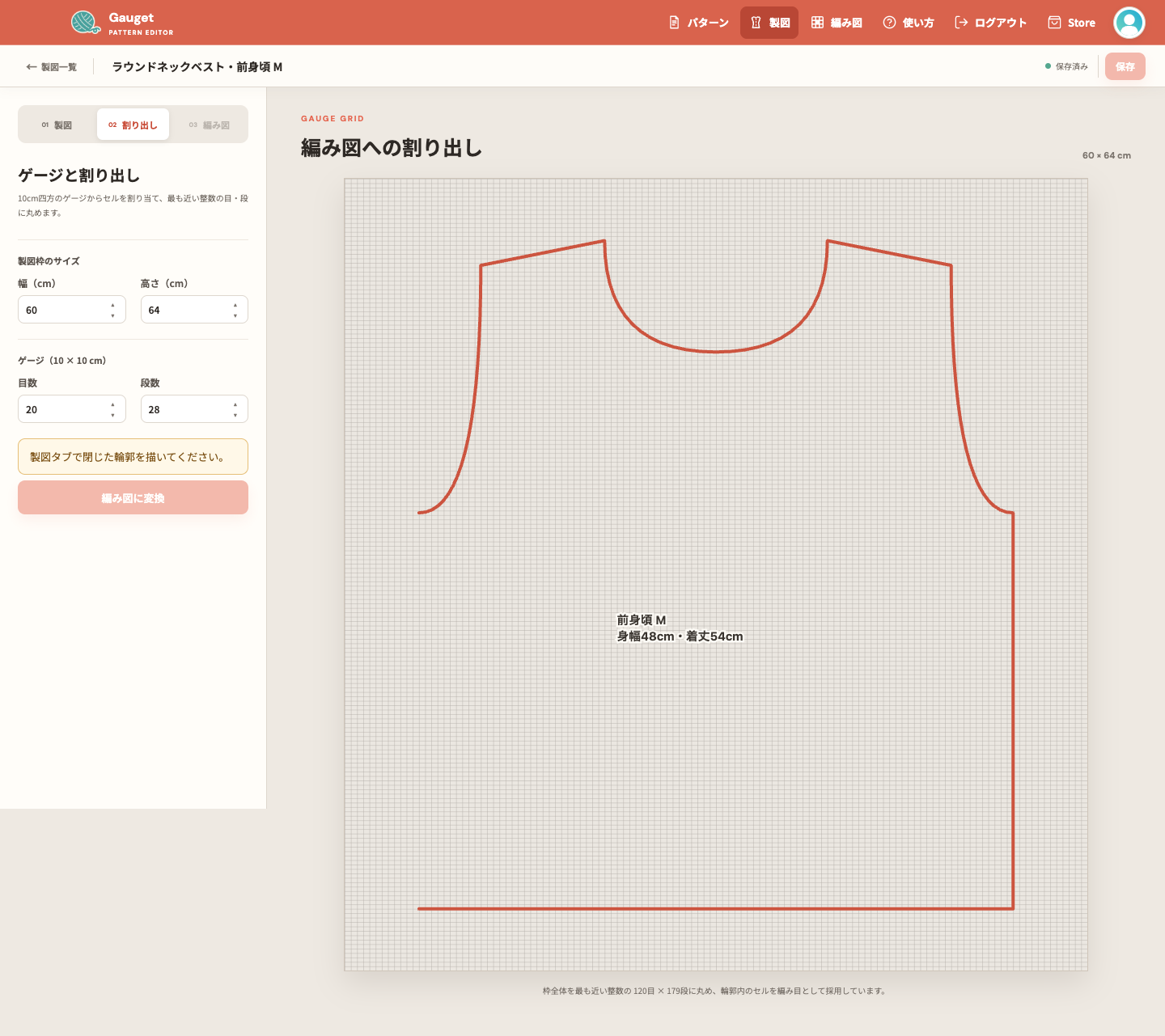Image resolution: width=1165 pixels, height=1036 pixels.
Task: Increase 目数 with the up stepper arrow
Action: click(x=112, y=404)
